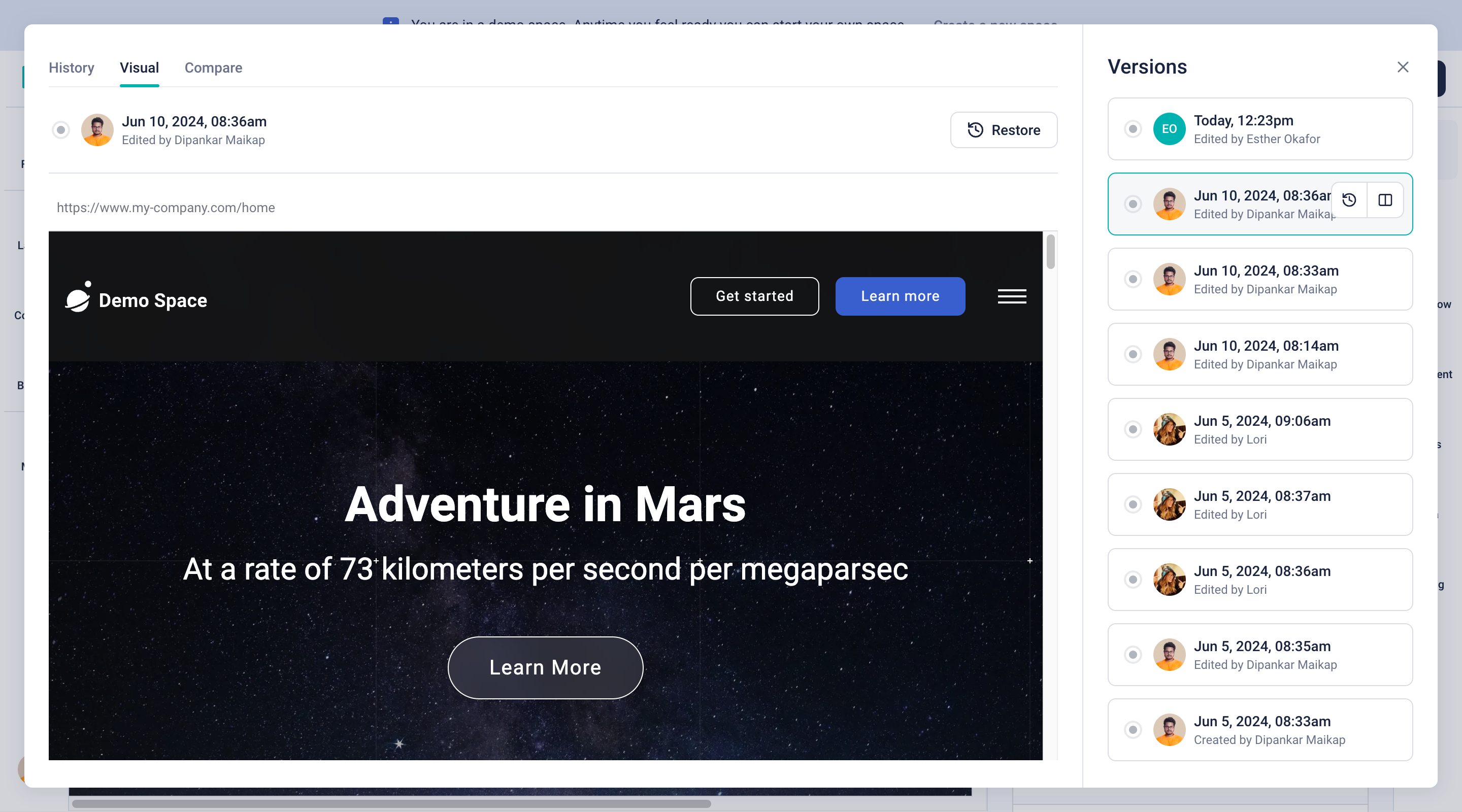Select radio for Jun 10 08:33am version
The image size is (1462, 812).
point(1133,279)
